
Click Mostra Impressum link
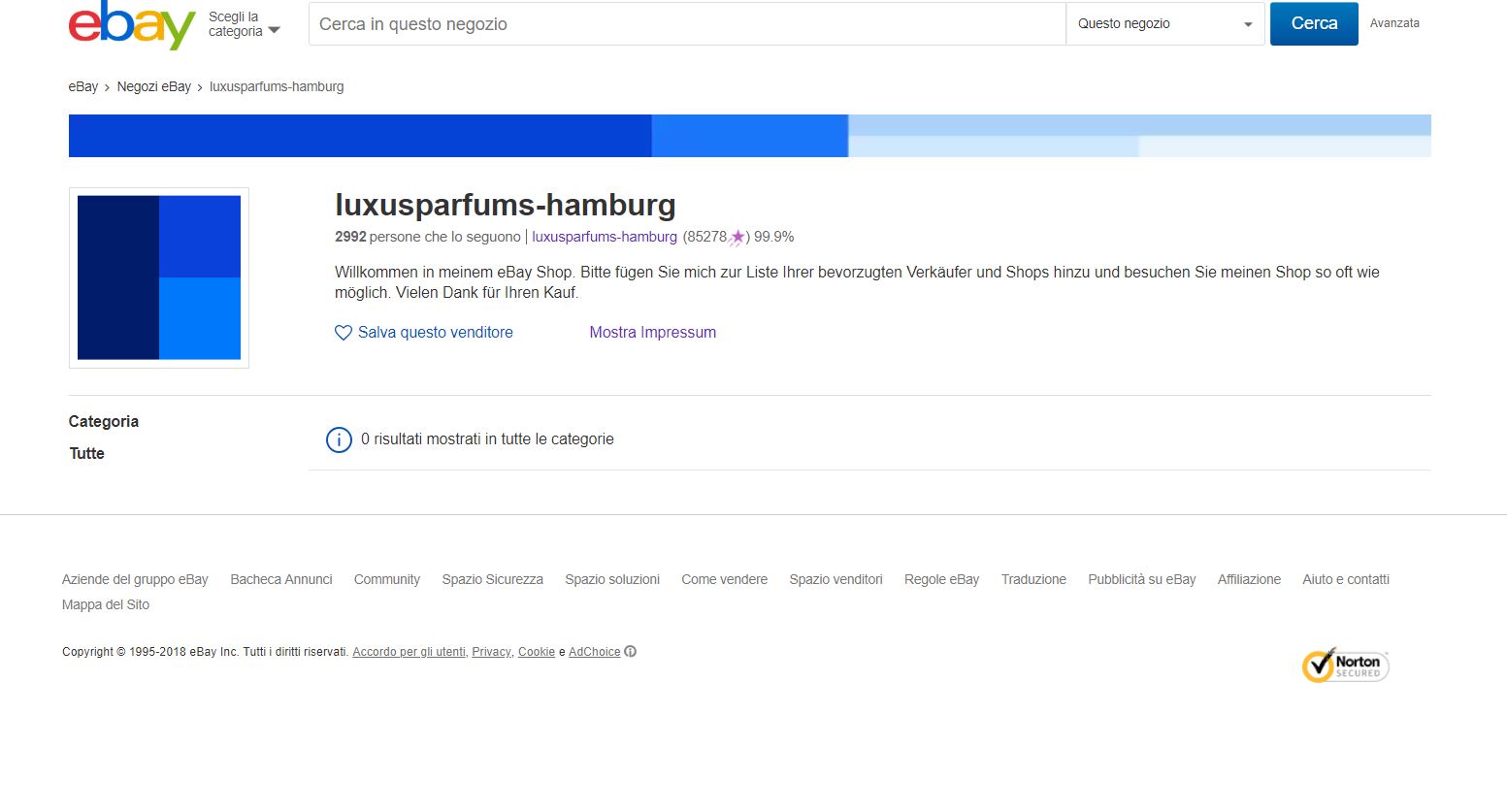pyautogui.click(x=652, y=333)
